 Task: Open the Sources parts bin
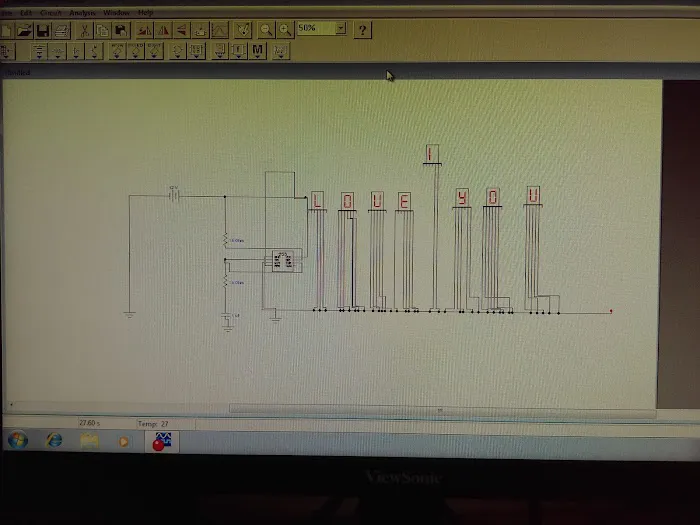coord(39,51)
